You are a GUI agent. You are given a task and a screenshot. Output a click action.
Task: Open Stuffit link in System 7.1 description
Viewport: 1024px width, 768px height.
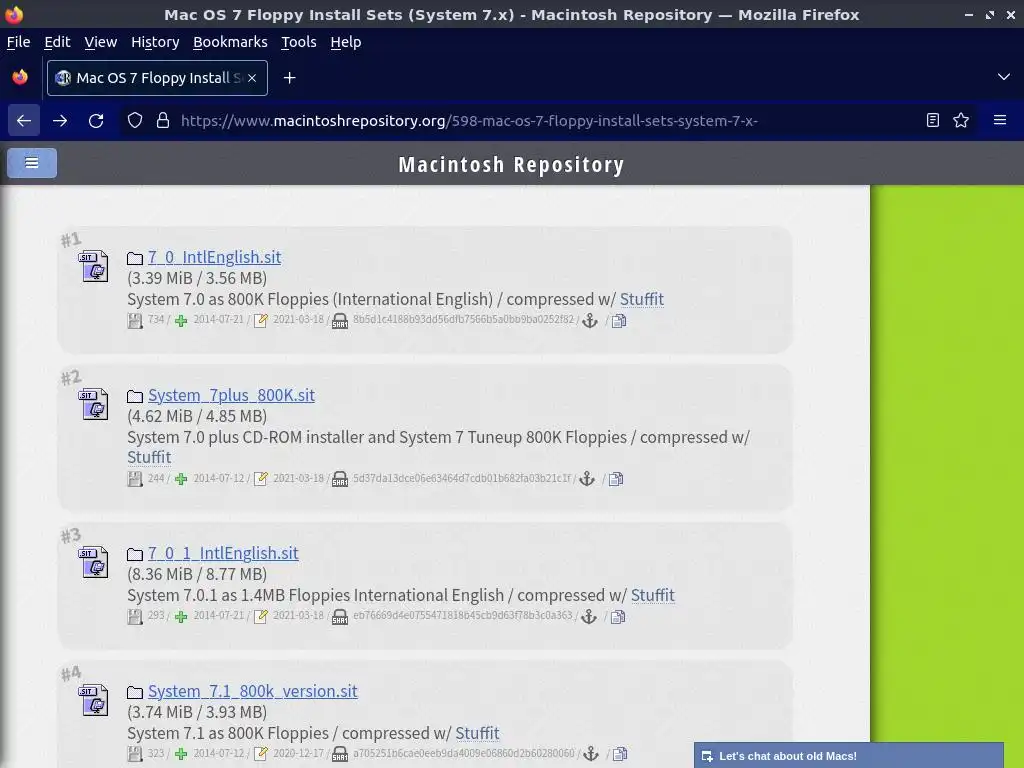pyautogui.click(x=477, y=733)
